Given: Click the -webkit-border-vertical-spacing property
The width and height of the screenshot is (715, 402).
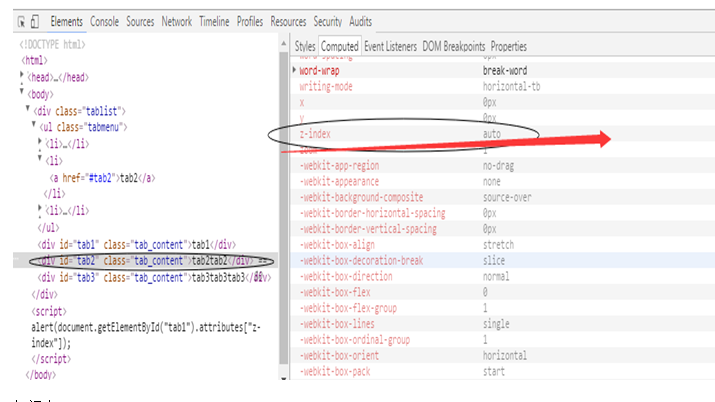Looking at the screenshot, I should [368, 229].
